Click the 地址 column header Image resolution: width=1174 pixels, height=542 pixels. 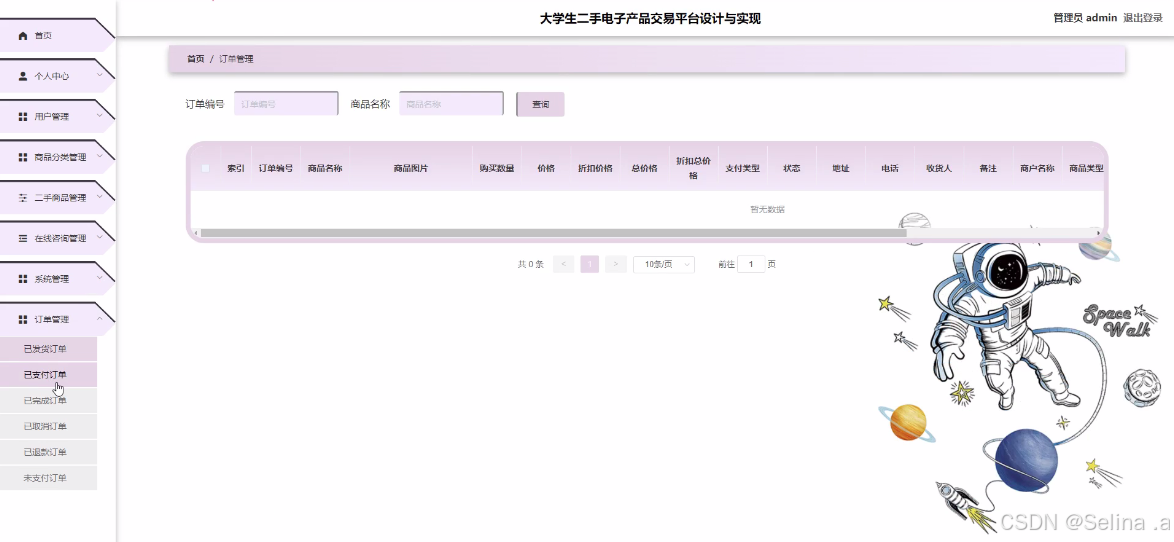[841, 168]
